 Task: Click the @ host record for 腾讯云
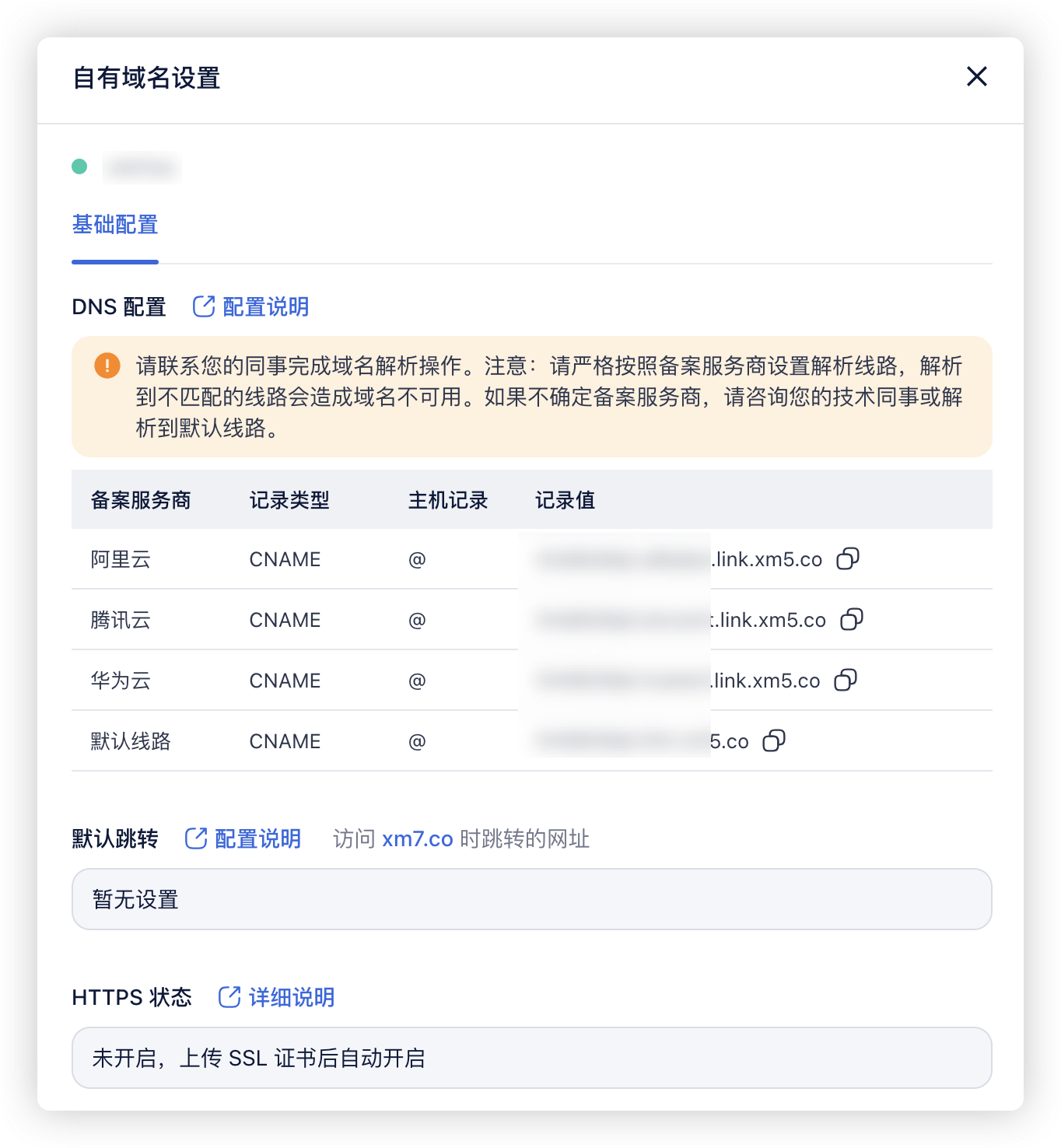(417, 620)
